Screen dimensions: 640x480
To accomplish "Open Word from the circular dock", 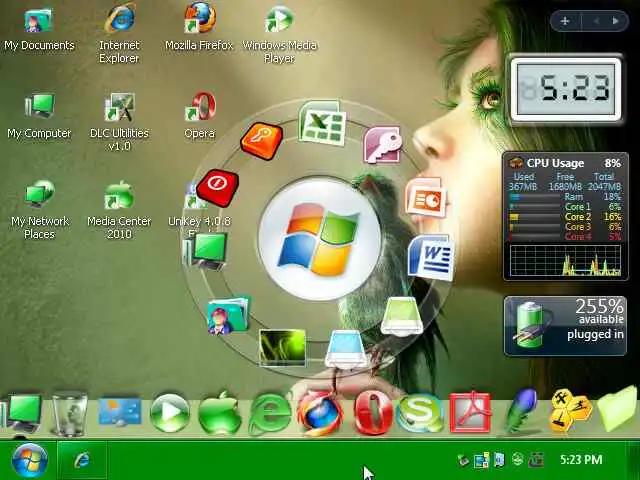I will (430, 257).
